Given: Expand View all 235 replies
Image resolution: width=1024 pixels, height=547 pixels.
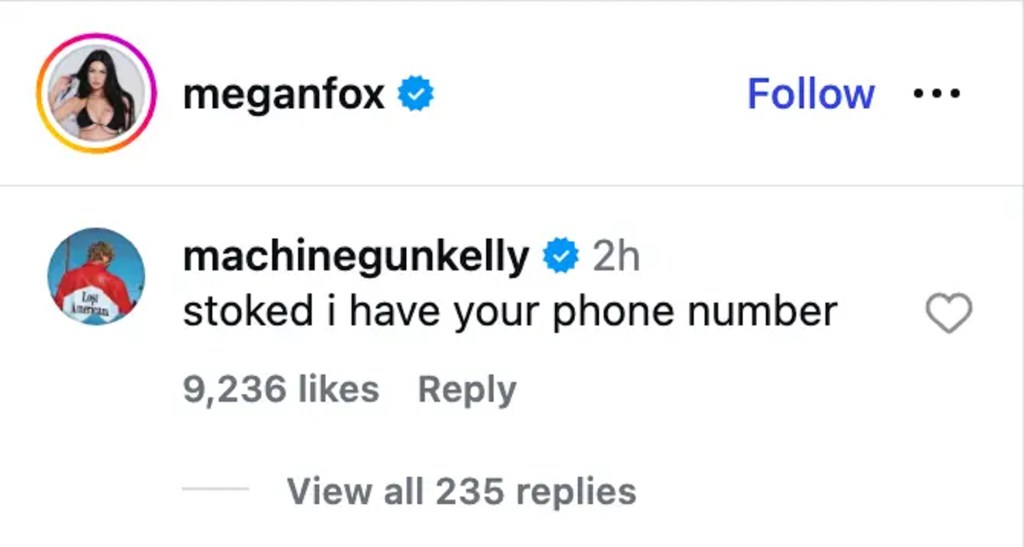Looking at the screenshot, I should [x=461, y=492].
